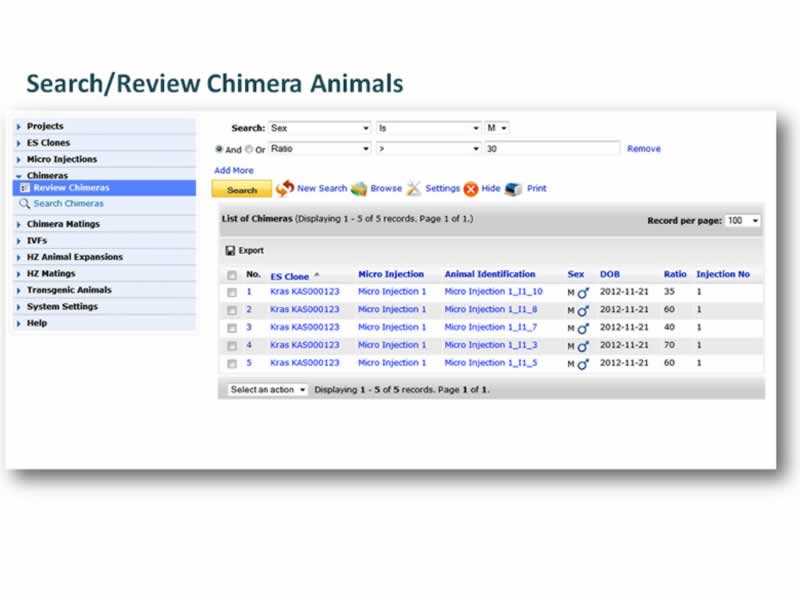This screenshot has height=600, width=800.
Task: Click the red Hide icon
Action: coord(470,189)
